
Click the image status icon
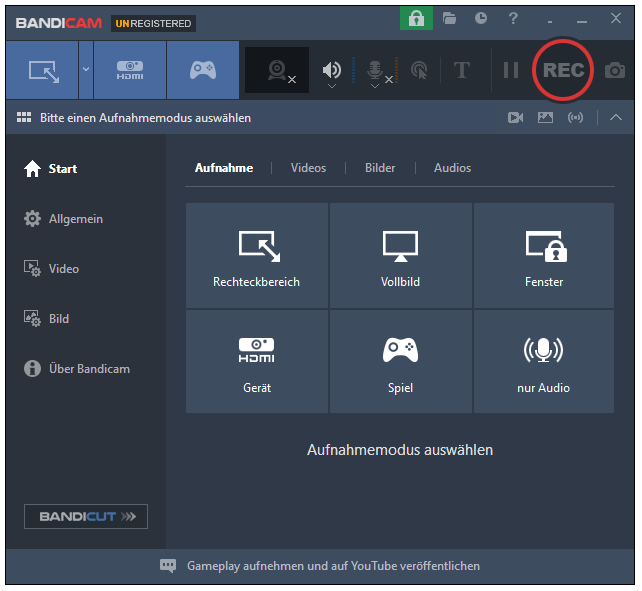coord(545,118)
